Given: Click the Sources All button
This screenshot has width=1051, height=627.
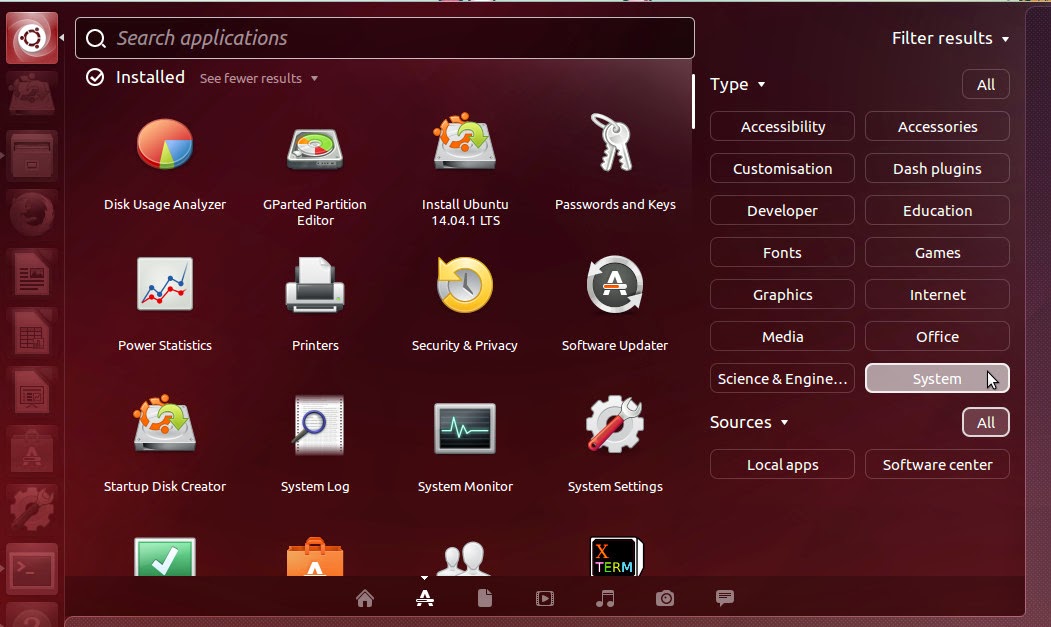Looking at the screenshot, I should pyautogui.click(x=985, y=422).
